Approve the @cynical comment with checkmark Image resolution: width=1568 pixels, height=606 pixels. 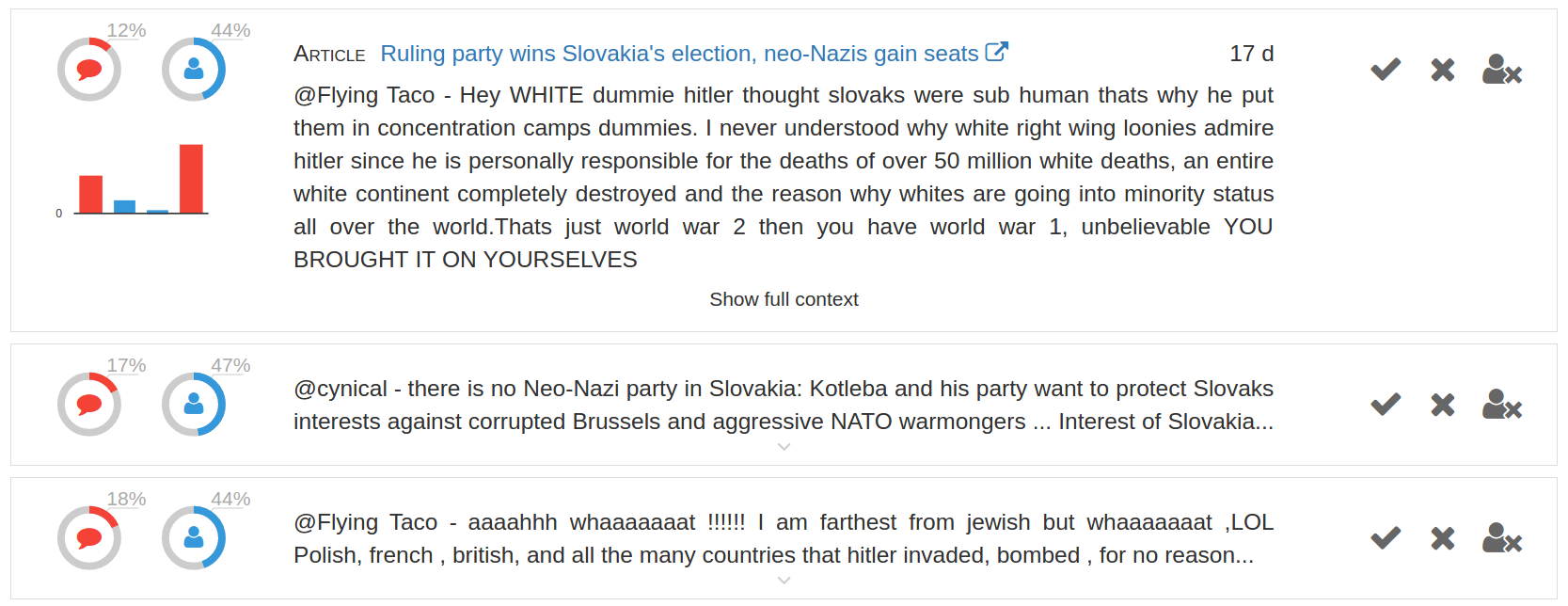(1385, 405)
